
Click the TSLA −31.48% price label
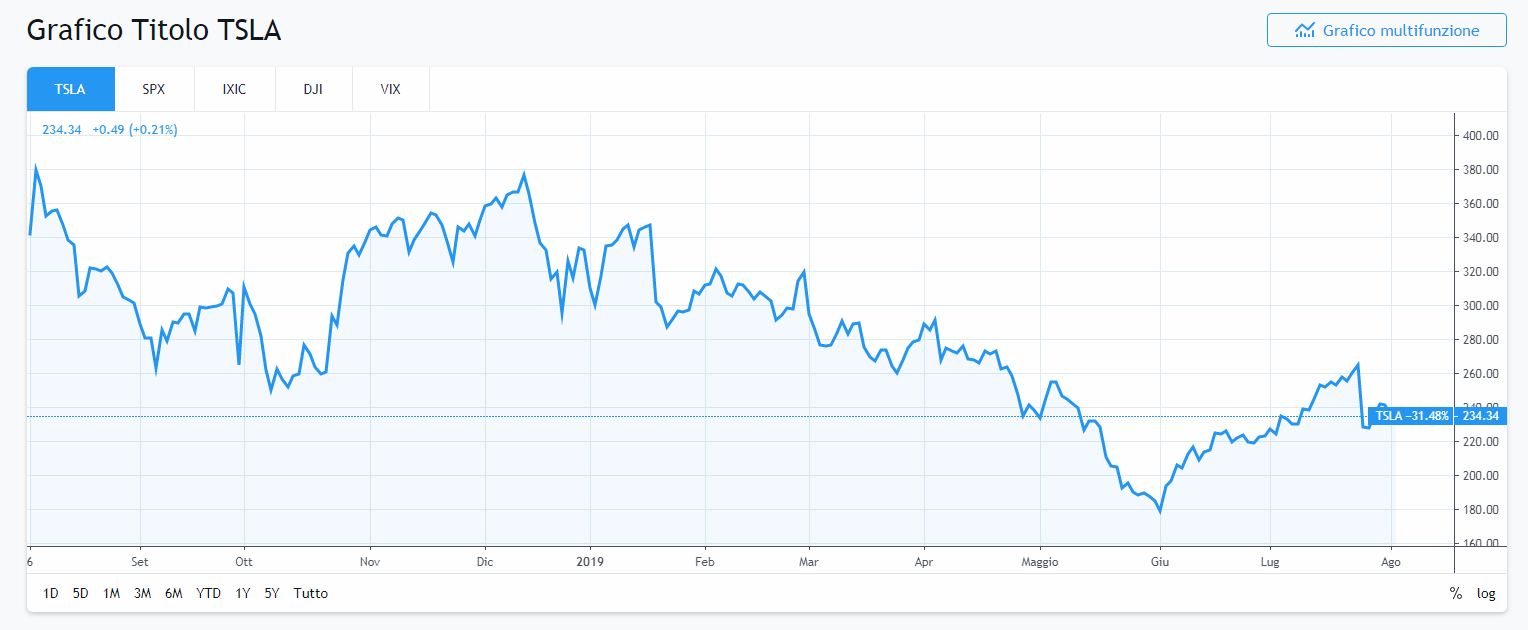tap(1411, 416)
